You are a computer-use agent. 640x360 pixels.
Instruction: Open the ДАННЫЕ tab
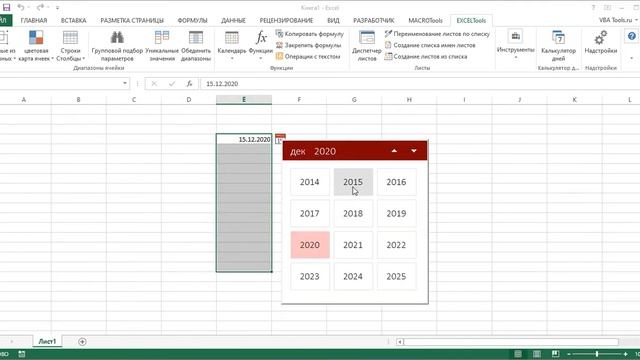(x=233, y=20)
